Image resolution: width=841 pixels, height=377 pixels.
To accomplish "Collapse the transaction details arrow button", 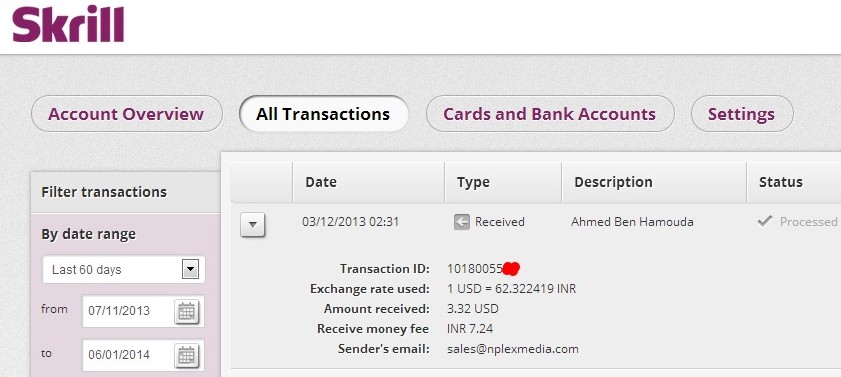I will (x=253, y=225).
